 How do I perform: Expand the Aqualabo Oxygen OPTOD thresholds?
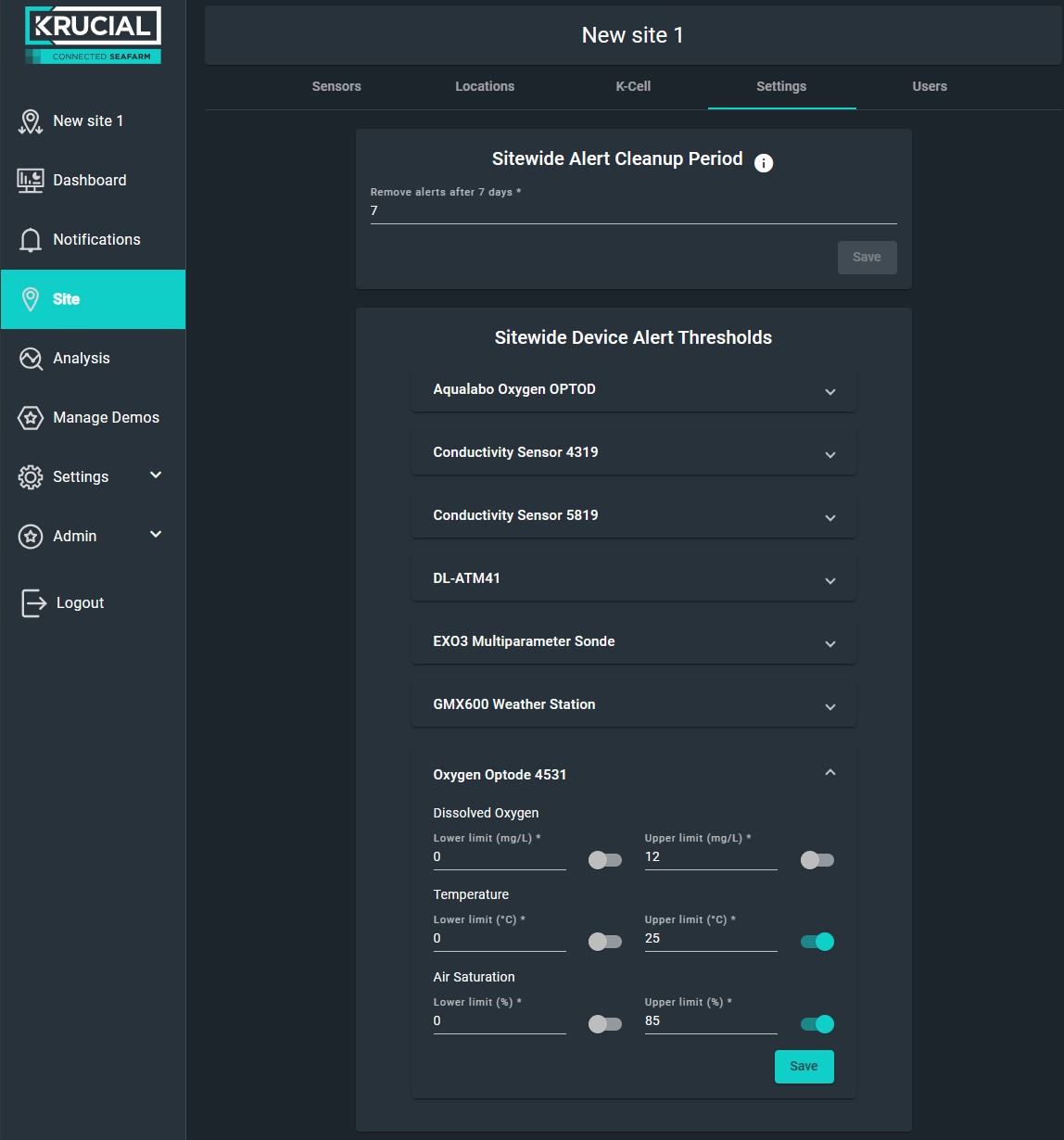[634, 390]
